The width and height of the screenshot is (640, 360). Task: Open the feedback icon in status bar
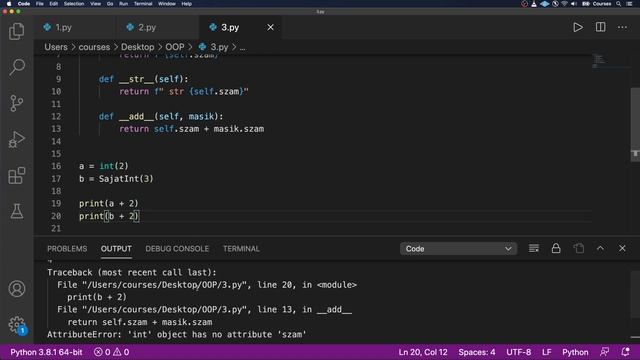[604, 352]
